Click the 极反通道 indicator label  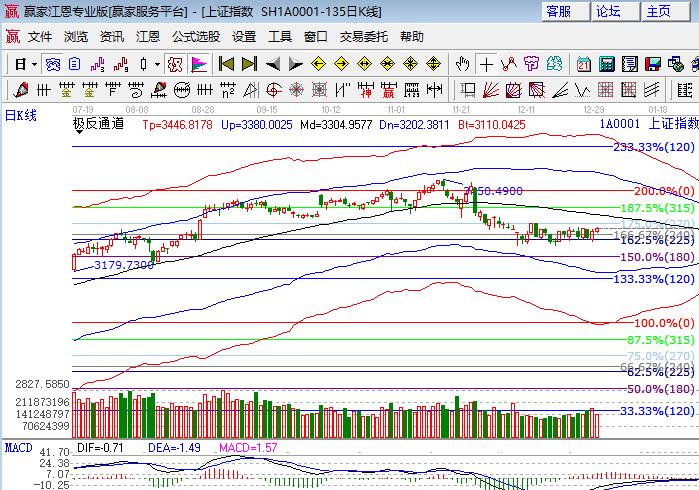98,124
